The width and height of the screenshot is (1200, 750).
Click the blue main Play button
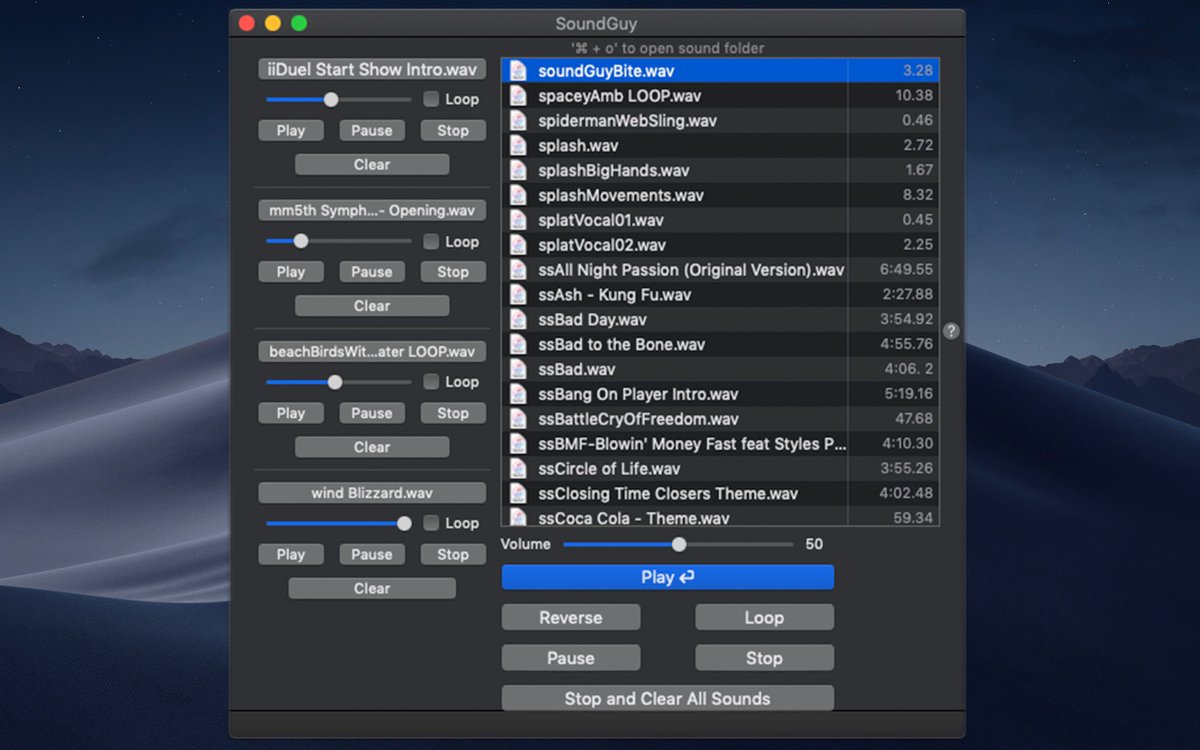(x=668, y=577)
